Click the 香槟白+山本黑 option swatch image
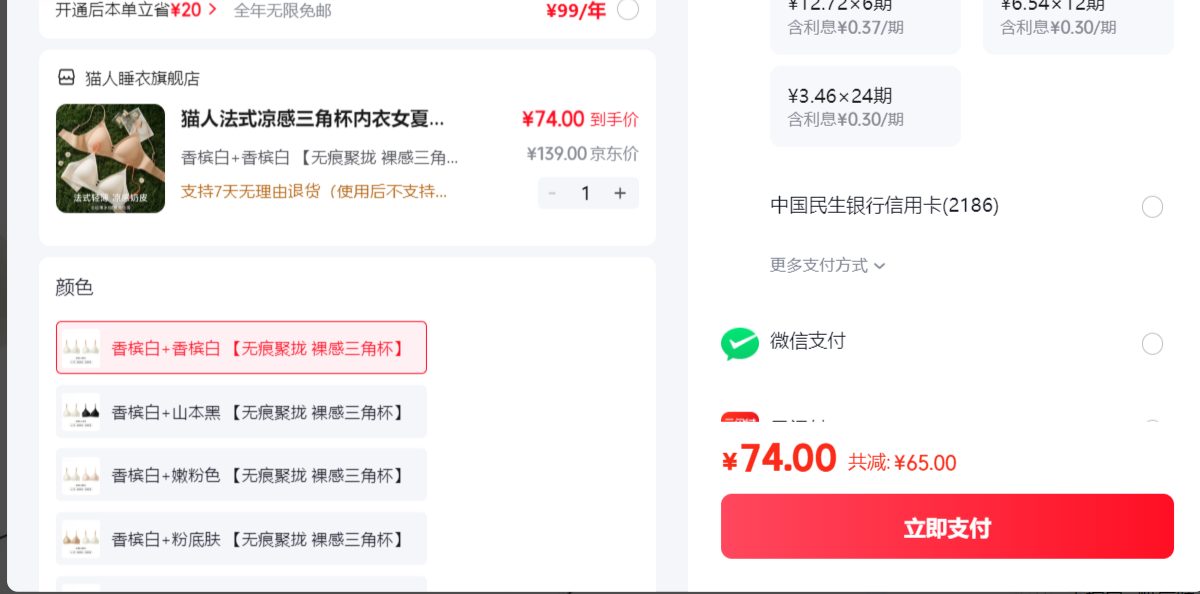Viewport: 1200px width, 594px height. 81,412
